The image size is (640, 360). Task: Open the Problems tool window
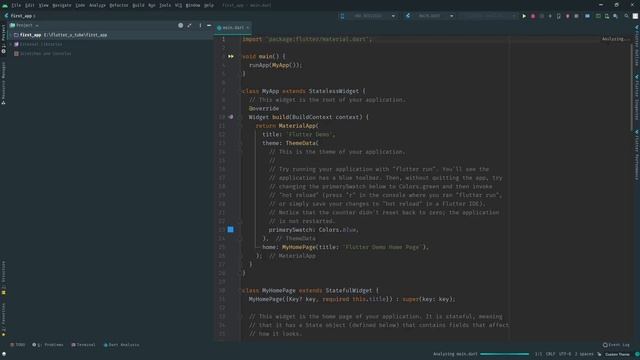(48, 345)
